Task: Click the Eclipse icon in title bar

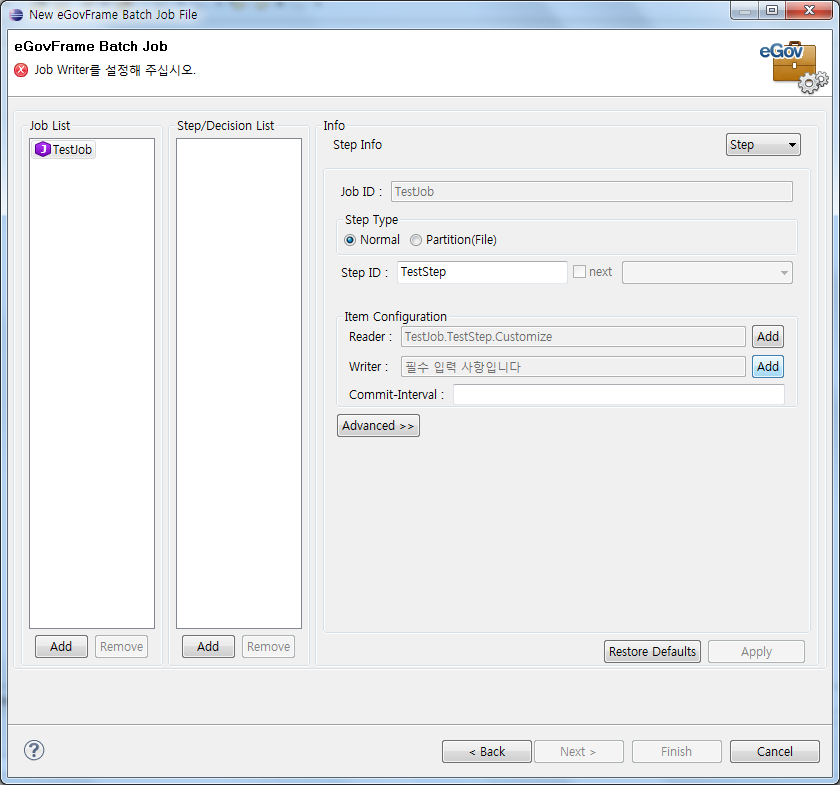Action: (x=16, y=14)
